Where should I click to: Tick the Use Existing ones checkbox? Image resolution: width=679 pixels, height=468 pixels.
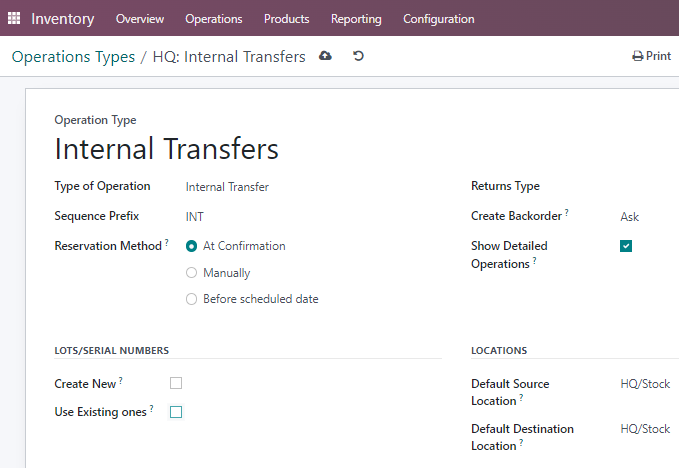tap(176, 412)
